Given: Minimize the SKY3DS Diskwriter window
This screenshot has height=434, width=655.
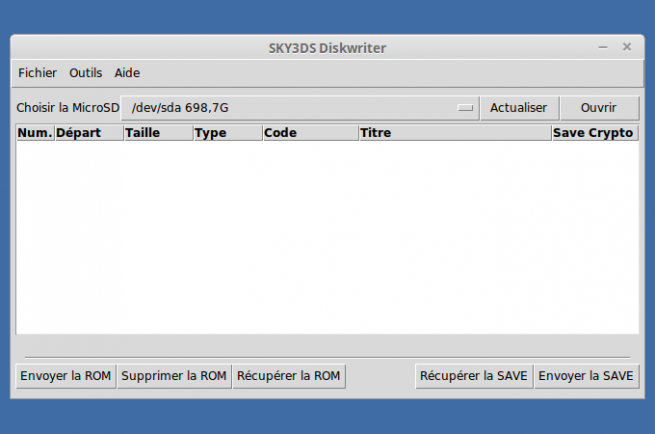Looking at the screenshot, I should 603,47.
